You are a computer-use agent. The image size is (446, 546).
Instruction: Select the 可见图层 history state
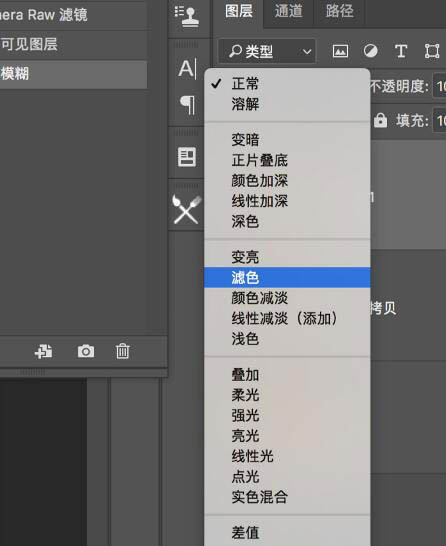point(73,44)
